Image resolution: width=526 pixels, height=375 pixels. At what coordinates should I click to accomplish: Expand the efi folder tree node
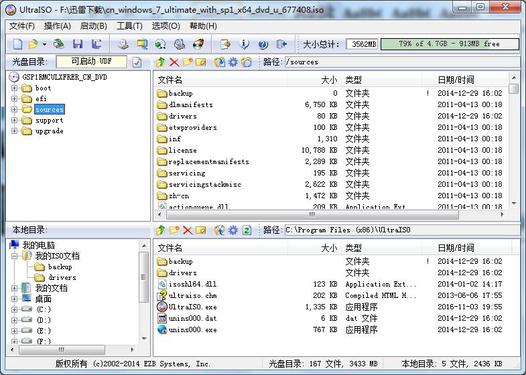[14, 99]
